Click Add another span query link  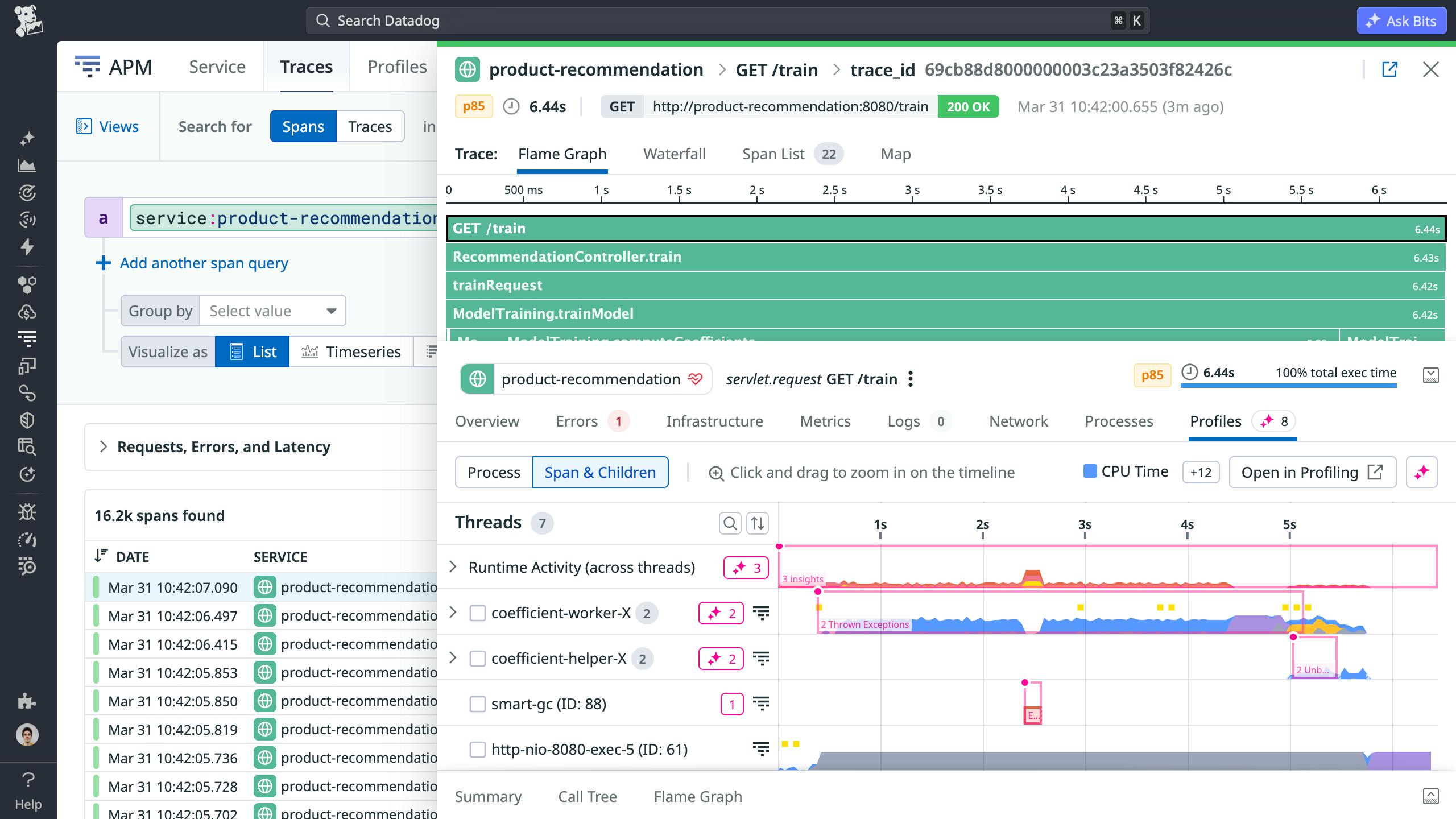point(204,263)
